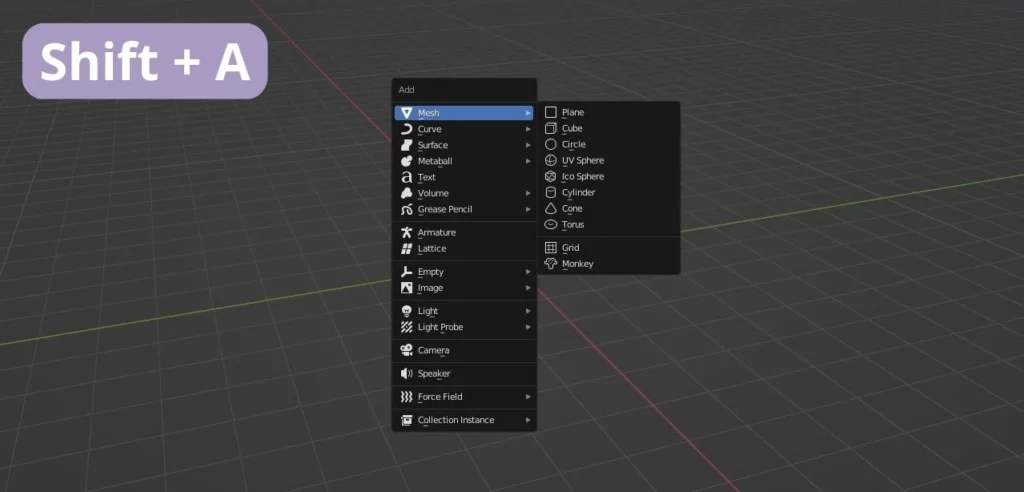This screenshot has width=1024, height=492.
Task: Click the Grease Pencil icon
Action: click(x=407, y=210)
